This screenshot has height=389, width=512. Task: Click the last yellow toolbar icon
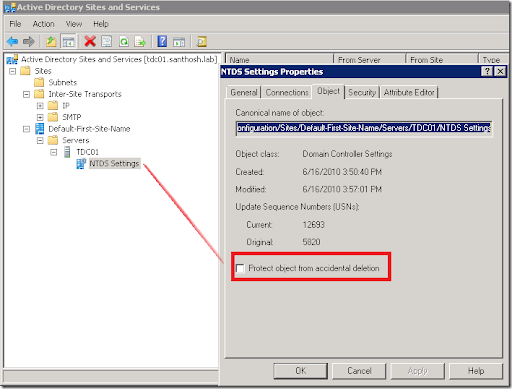click(202, 42)
